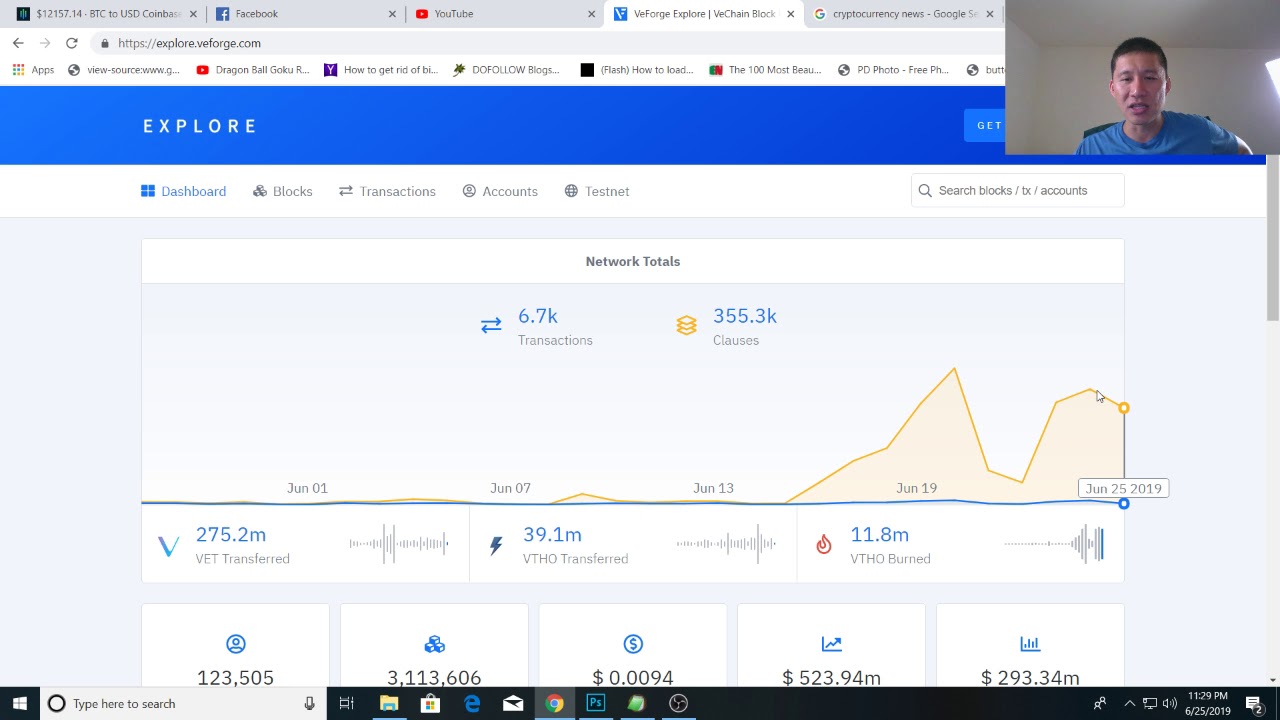This screenshot has width=1280, height=720.
Task: Click the VTHO Burned flame icon
Action: coord(824,544)
